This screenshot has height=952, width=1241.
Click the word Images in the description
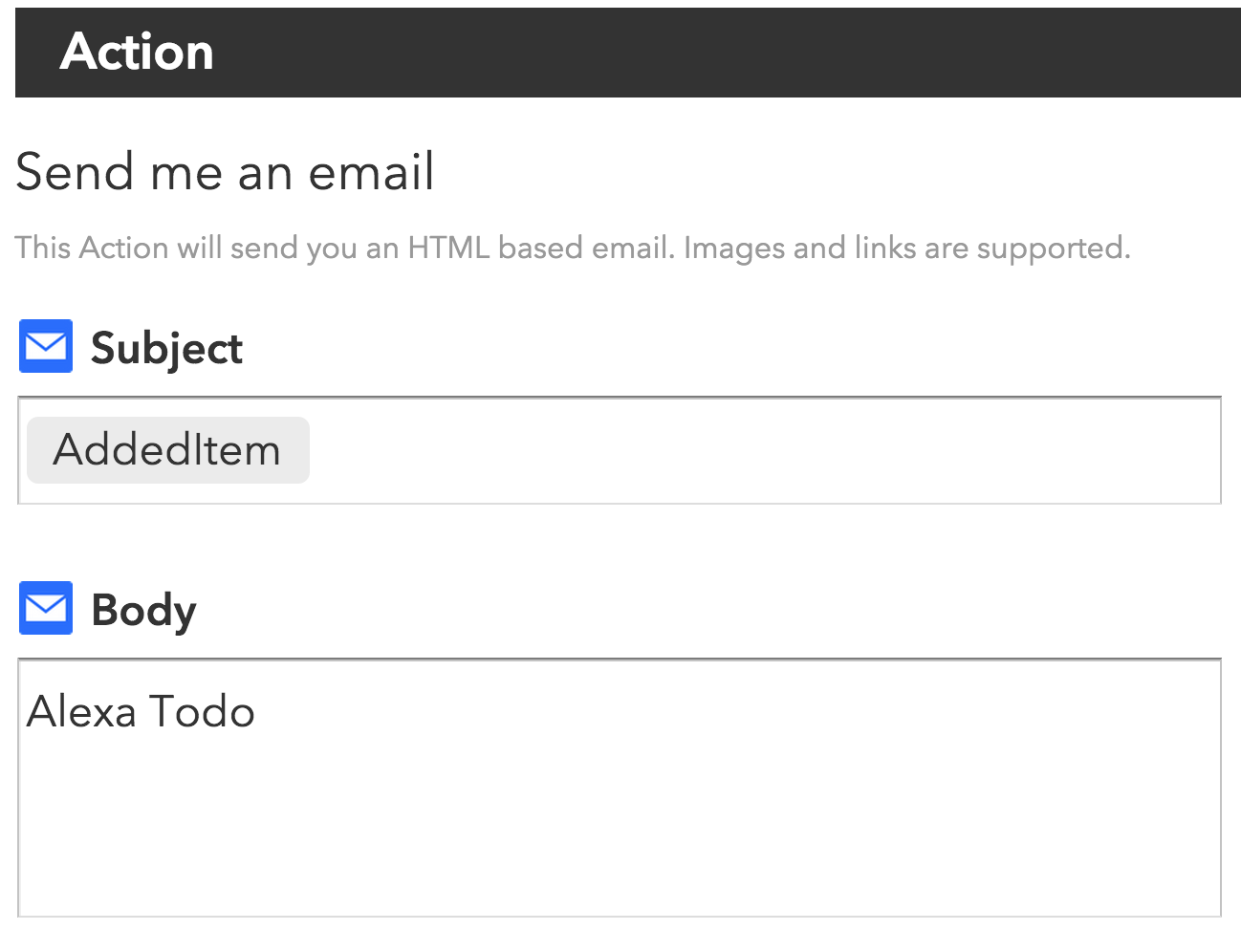tap(734, 249)
